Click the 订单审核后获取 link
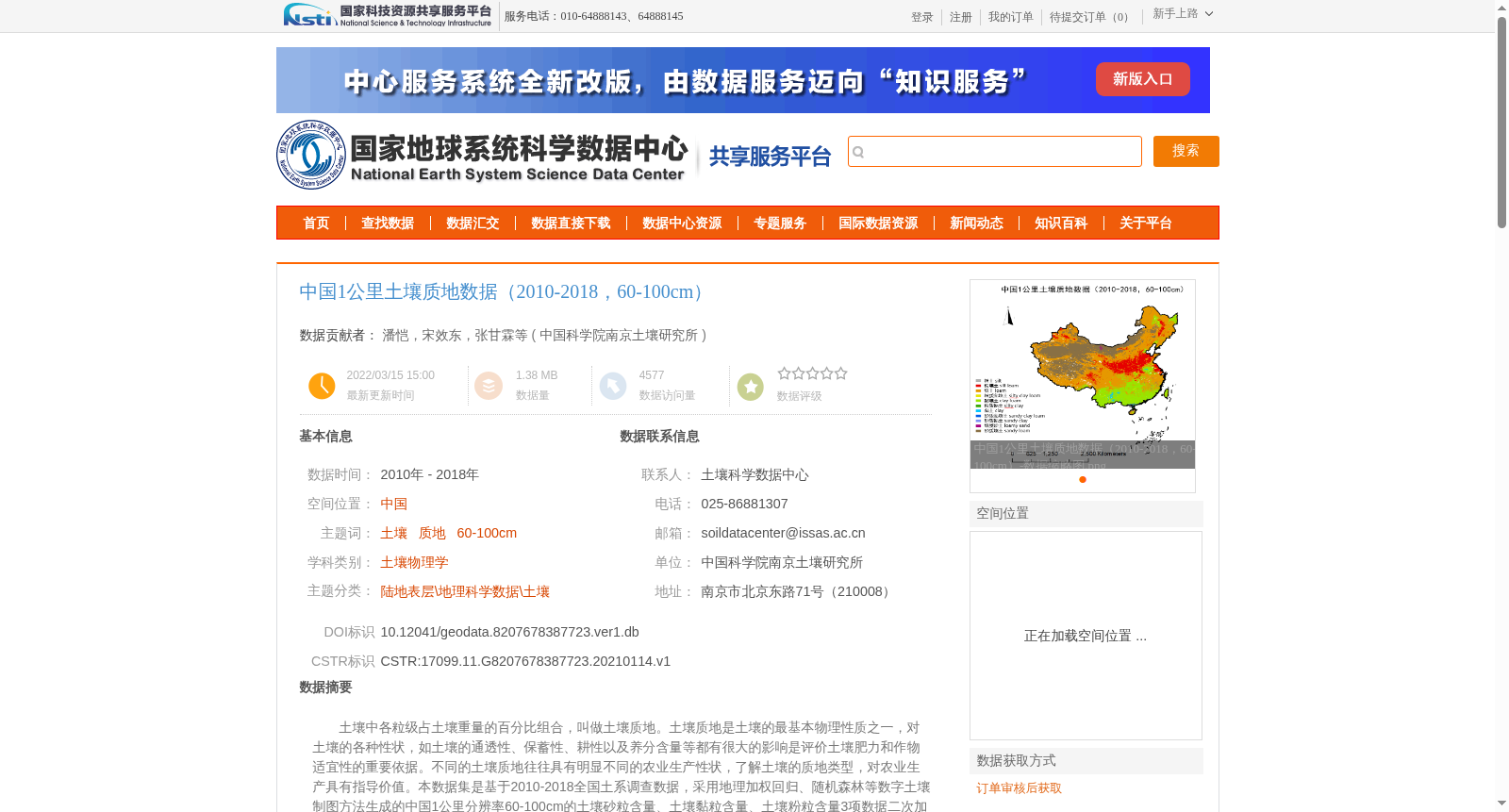This screenshot has height=812, width=1509. [1019, 788]
